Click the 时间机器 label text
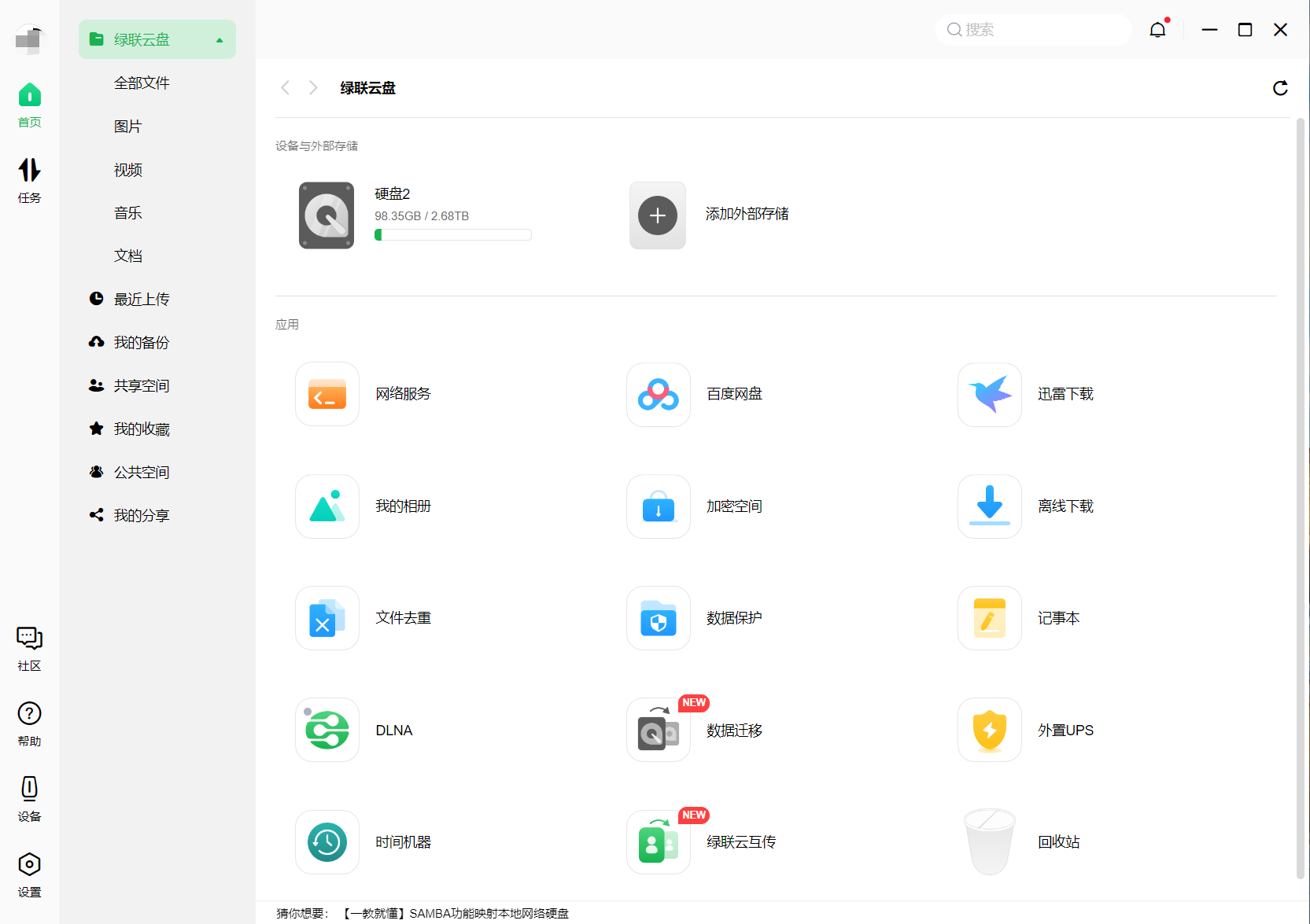The width and height of the screenshot is (1310, 924). 403,842
